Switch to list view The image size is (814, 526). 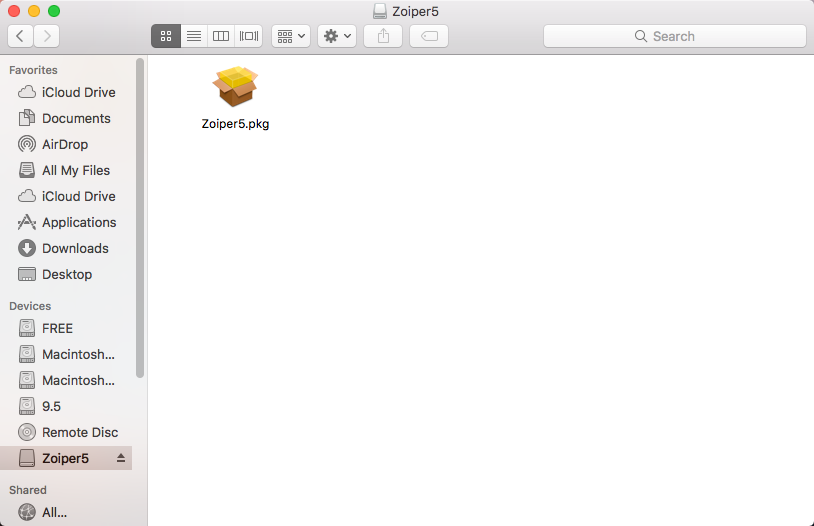[194, 36]
